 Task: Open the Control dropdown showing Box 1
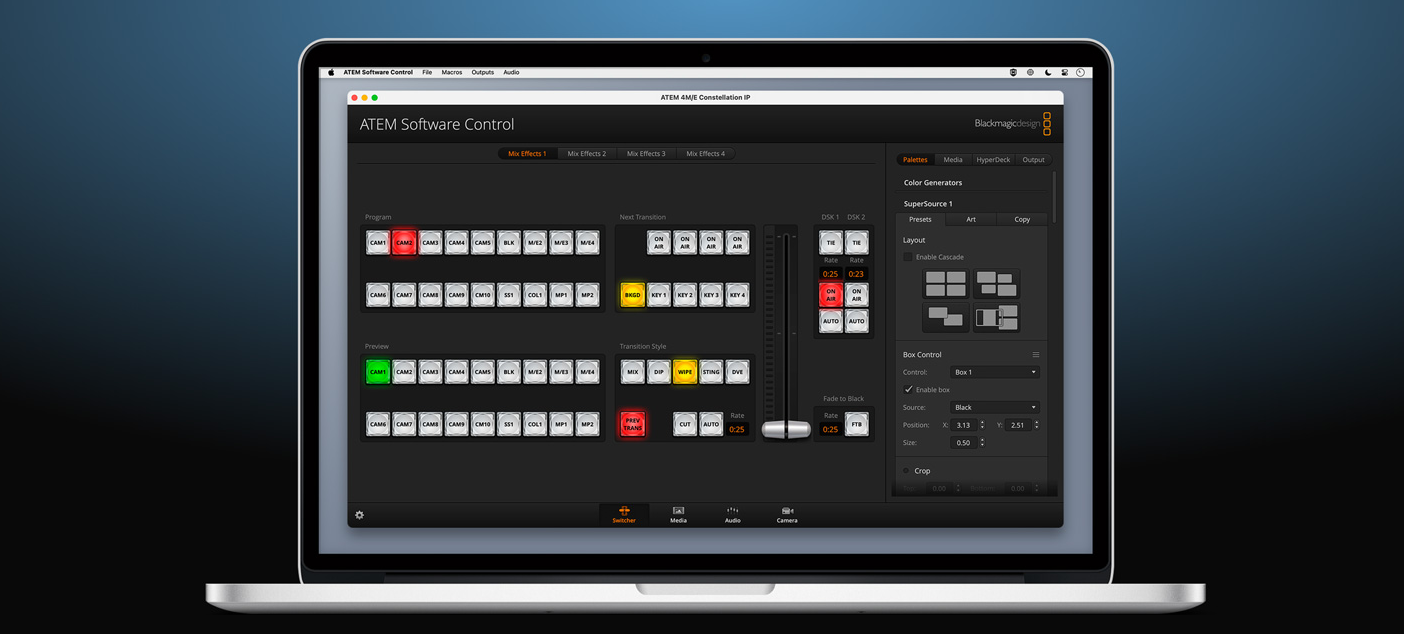tap(994, 372)
